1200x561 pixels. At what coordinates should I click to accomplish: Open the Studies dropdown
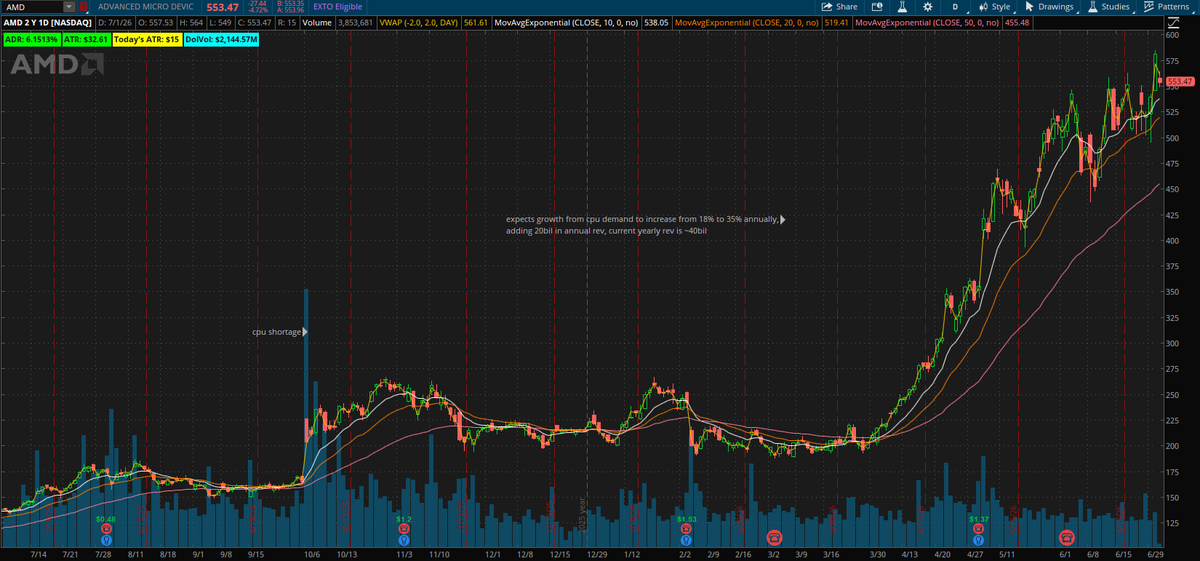[1108, 6]
